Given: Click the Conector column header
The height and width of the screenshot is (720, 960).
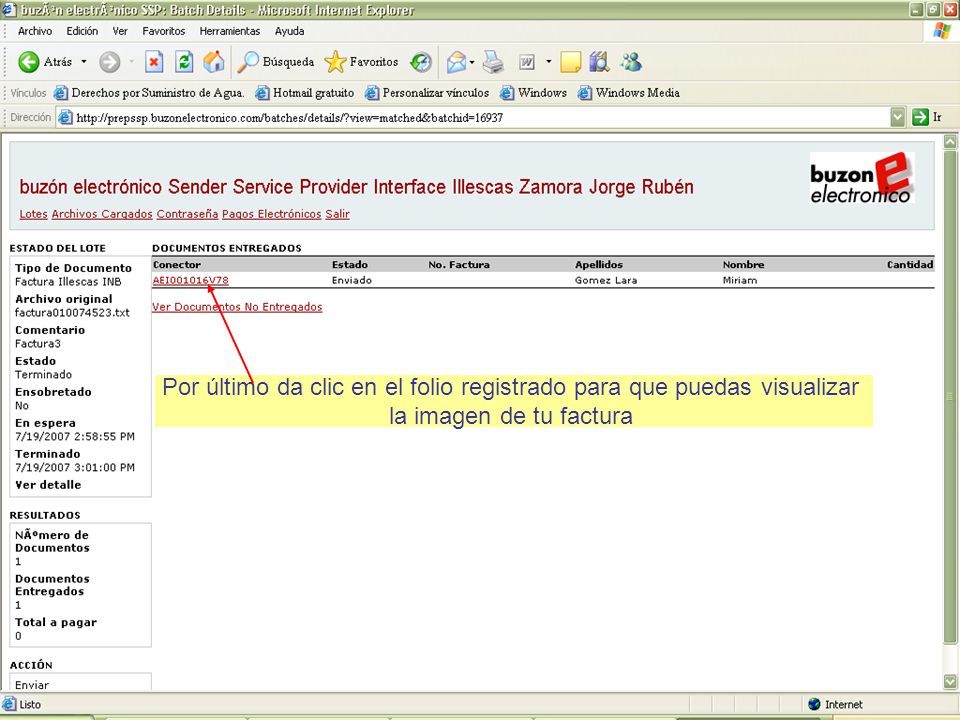Looking at the screenshot, I should (177, 265).
